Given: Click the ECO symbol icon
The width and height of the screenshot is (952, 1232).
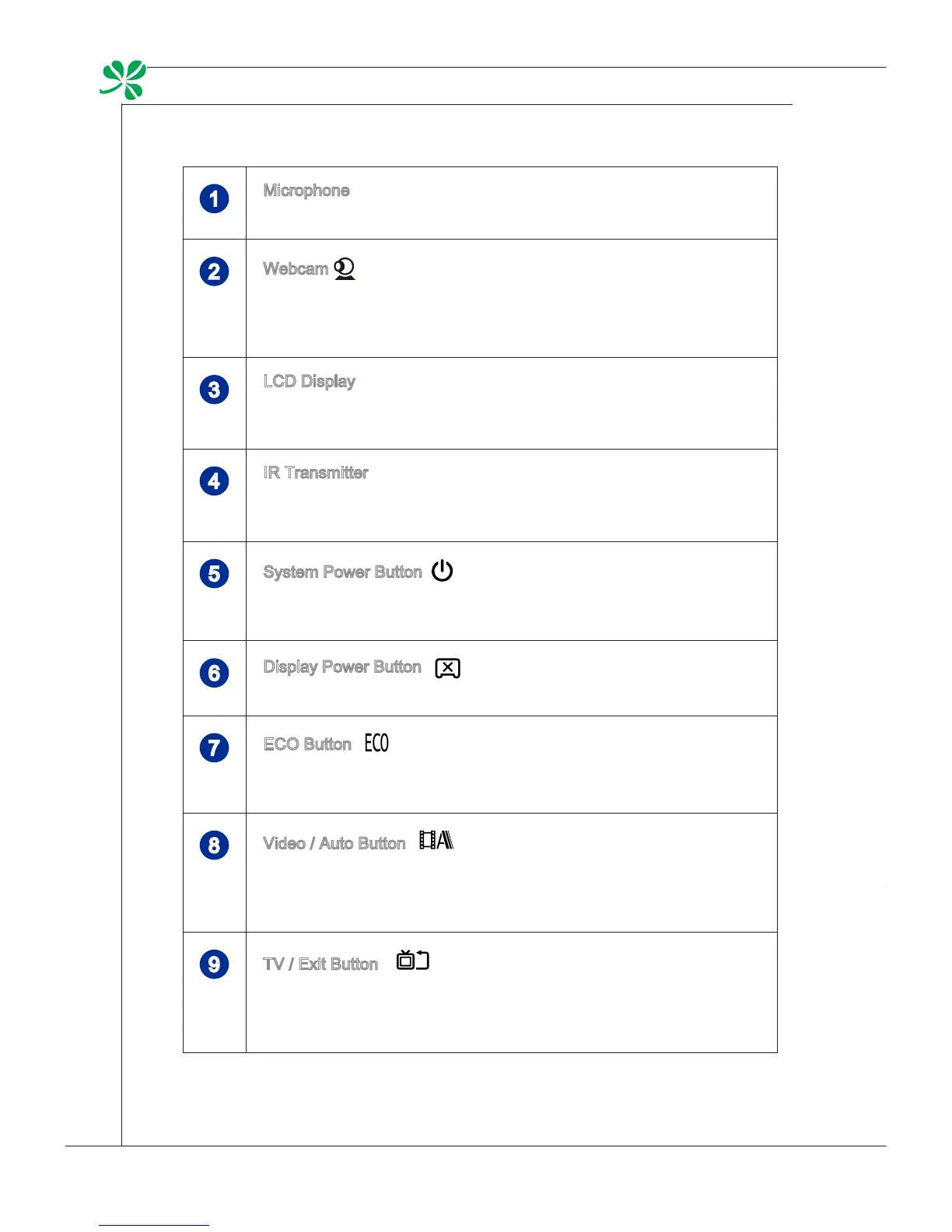Looking at the screenshot, I should 376,743.
